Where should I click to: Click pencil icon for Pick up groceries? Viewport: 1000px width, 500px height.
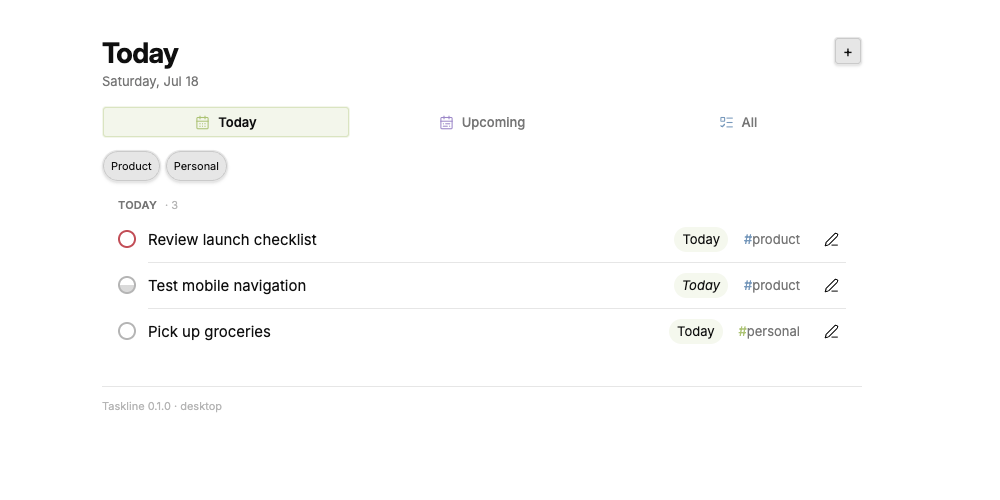(x=831, y=332)
